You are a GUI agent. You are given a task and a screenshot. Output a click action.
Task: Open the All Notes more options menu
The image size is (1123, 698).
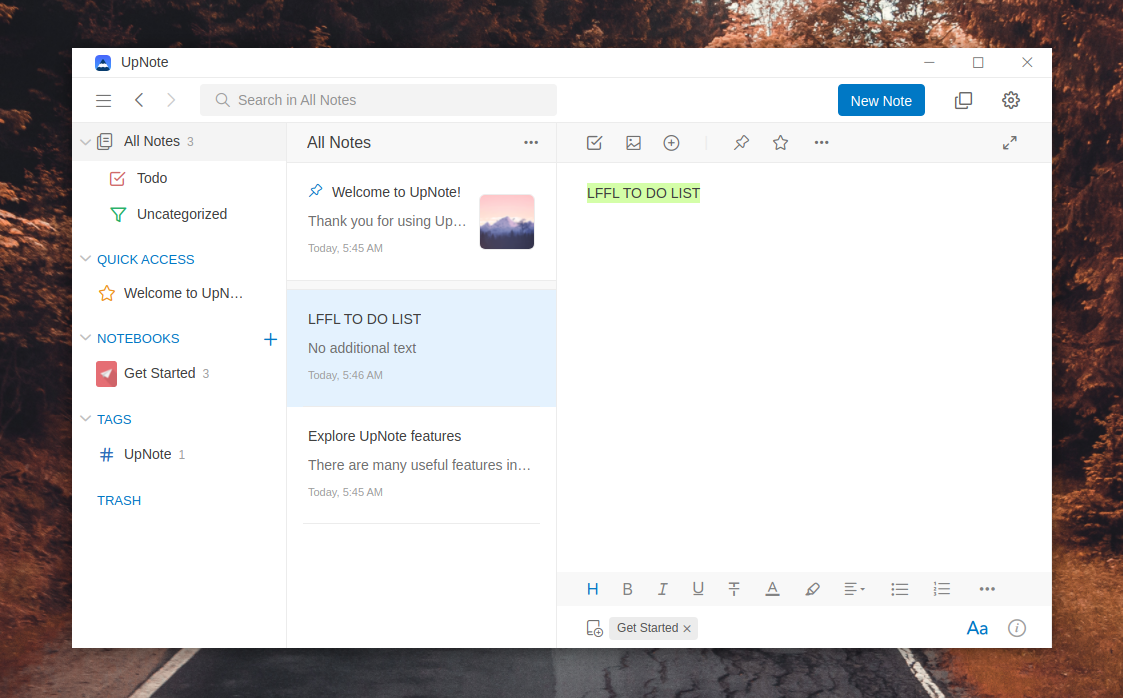pos(531,143)
